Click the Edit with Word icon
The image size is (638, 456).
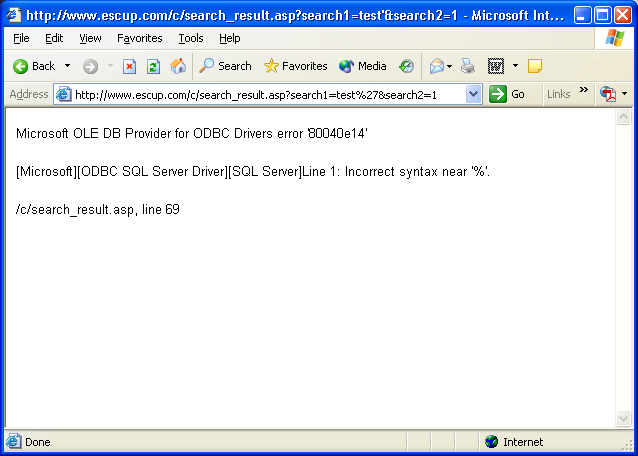[496, 66]
